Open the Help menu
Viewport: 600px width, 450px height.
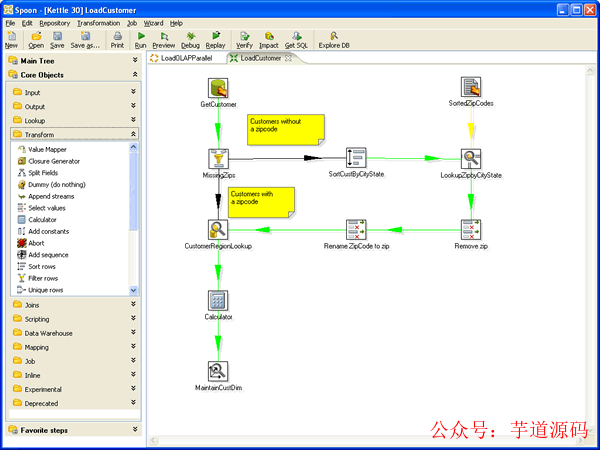click(x=176, y=23)
